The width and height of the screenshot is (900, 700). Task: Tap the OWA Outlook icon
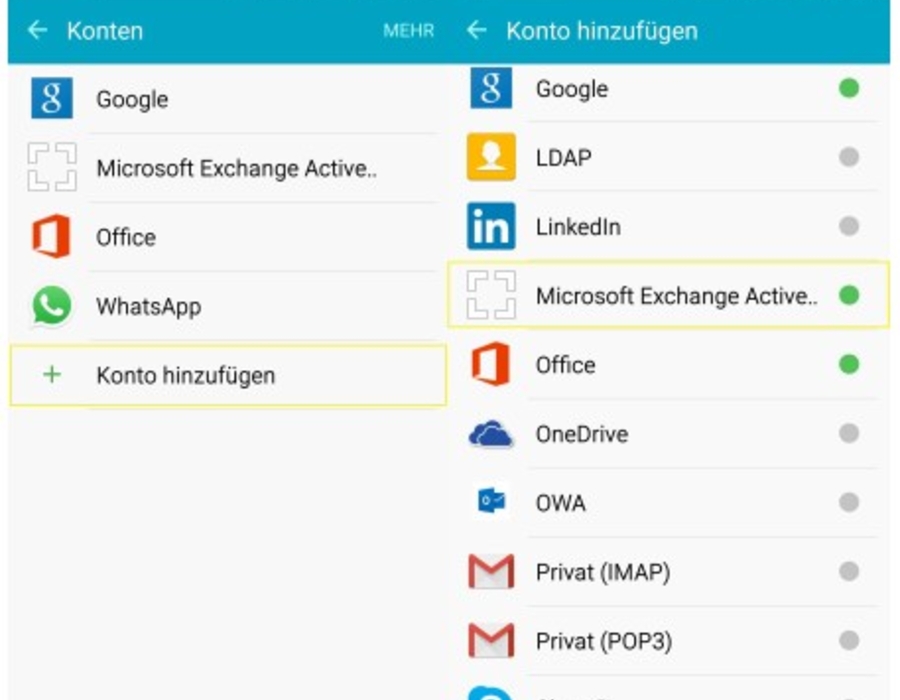(491, 502)
